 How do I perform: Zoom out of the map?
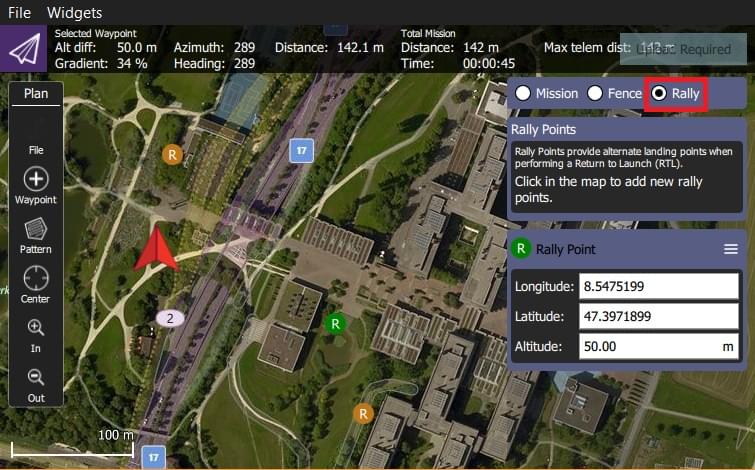point(36,383)
